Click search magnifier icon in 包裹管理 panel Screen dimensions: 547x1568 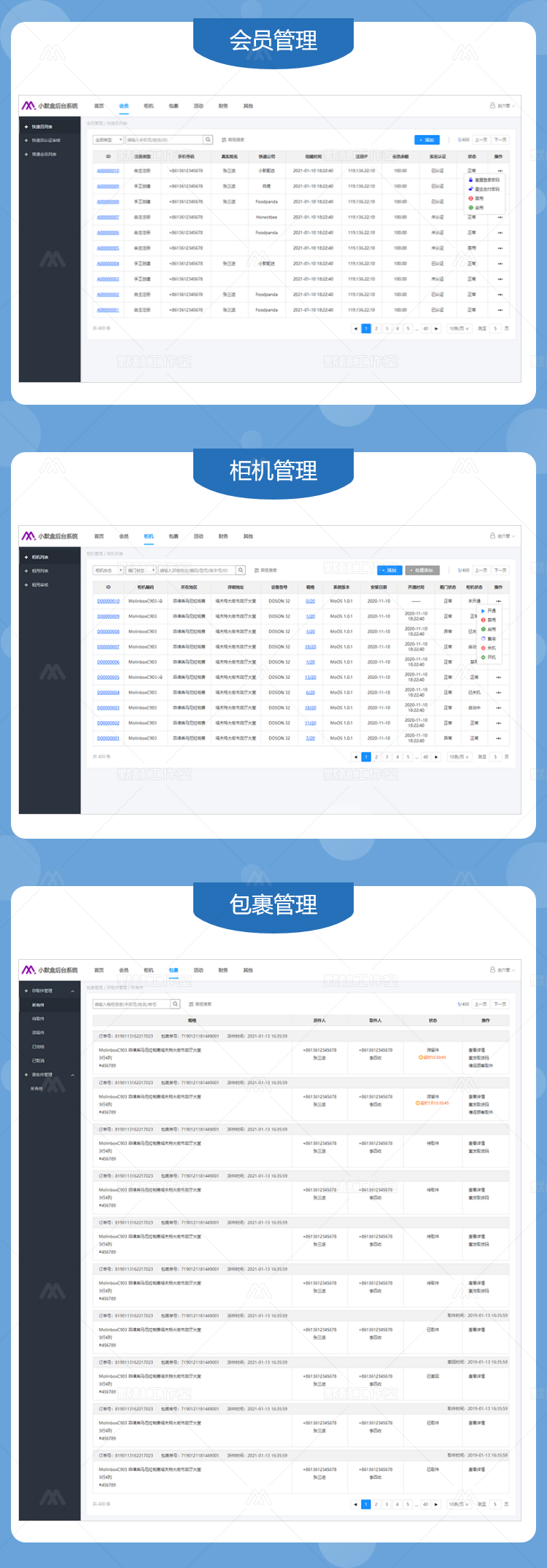tap(175, 1004)
